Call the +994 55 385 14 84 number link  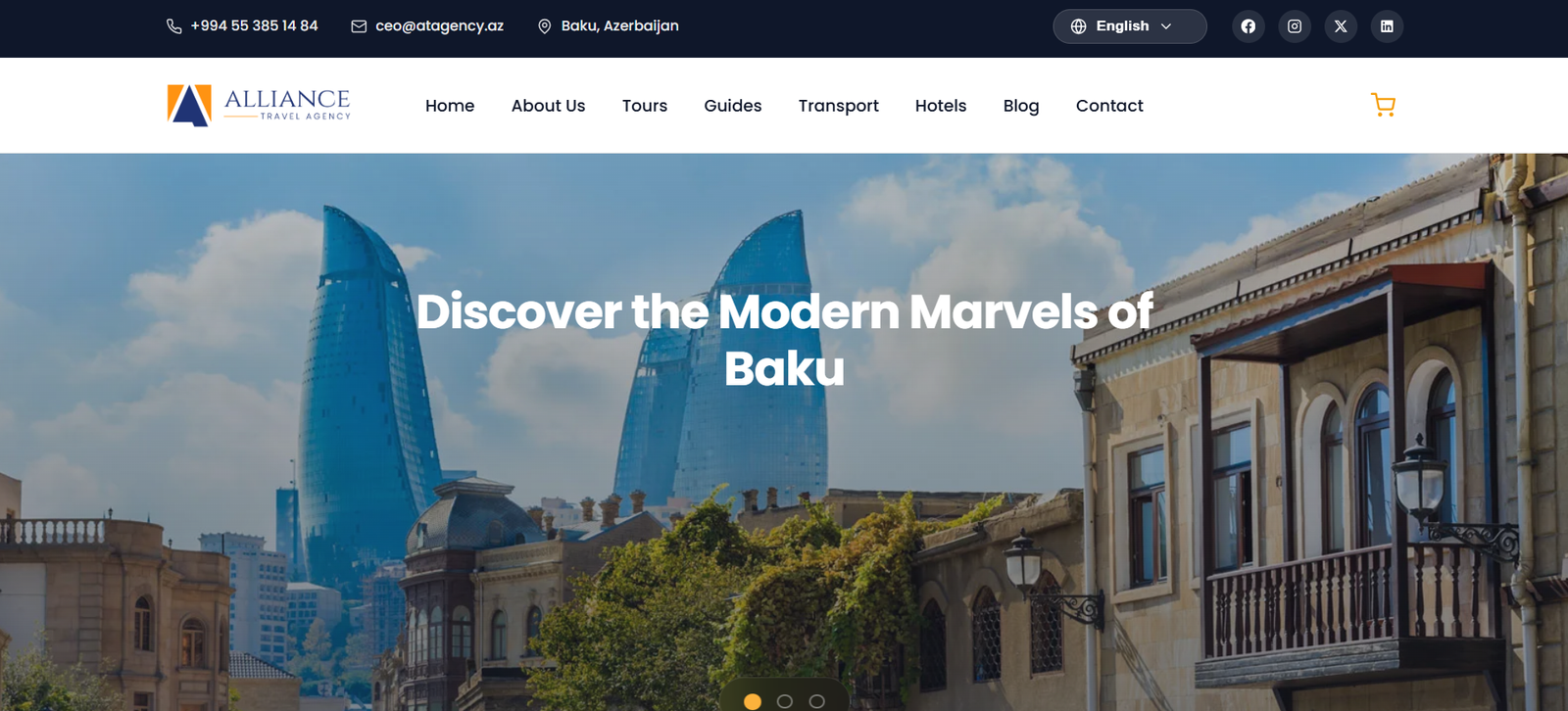(x=254, y=26)
